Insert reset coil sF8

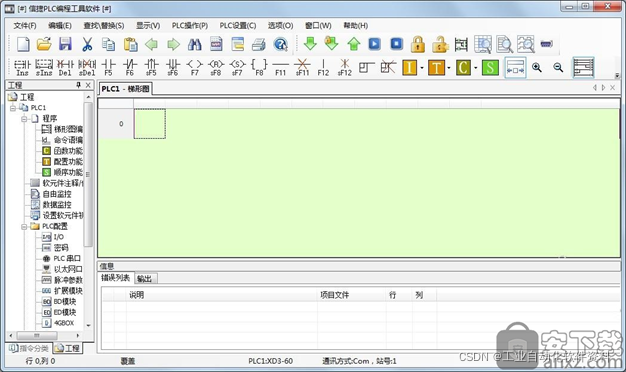[x=216, y=67]
